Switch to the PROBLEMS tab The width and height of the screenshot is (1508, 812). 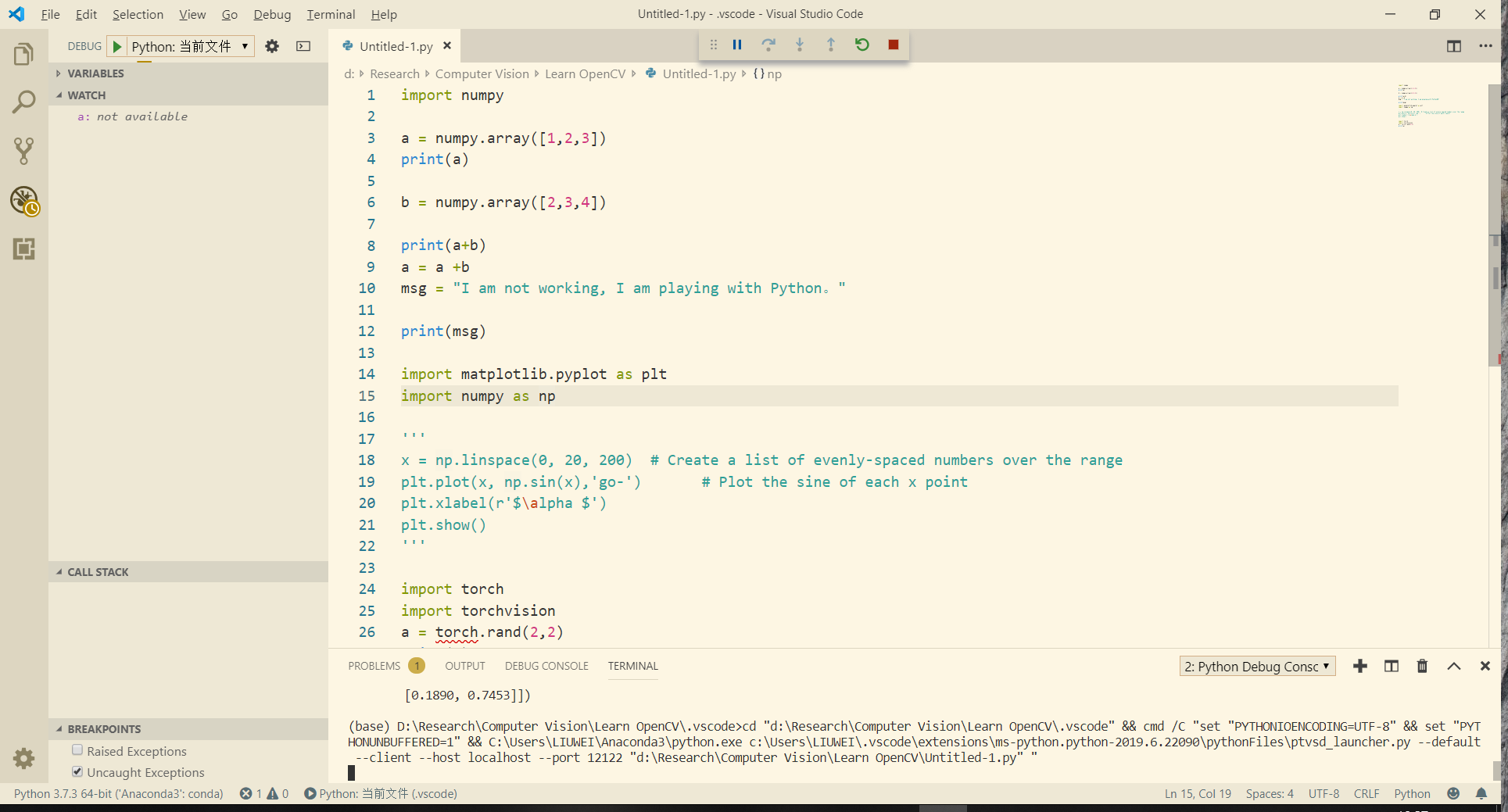(x=386, y=666)
